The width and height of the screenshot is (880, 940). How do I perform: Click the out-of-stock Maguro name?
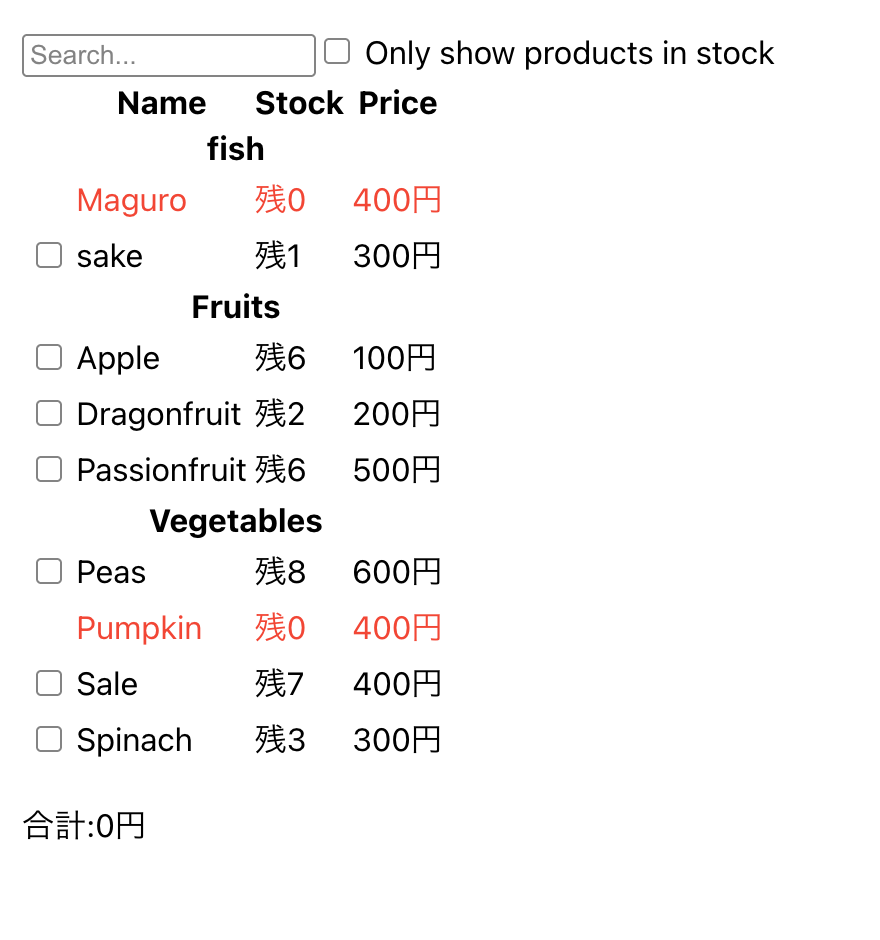point(132,200)
